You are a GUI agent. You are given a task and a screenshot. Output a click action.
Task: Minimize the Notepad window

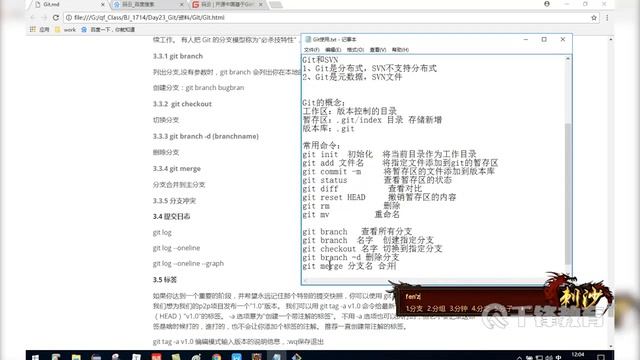(526, 39)
